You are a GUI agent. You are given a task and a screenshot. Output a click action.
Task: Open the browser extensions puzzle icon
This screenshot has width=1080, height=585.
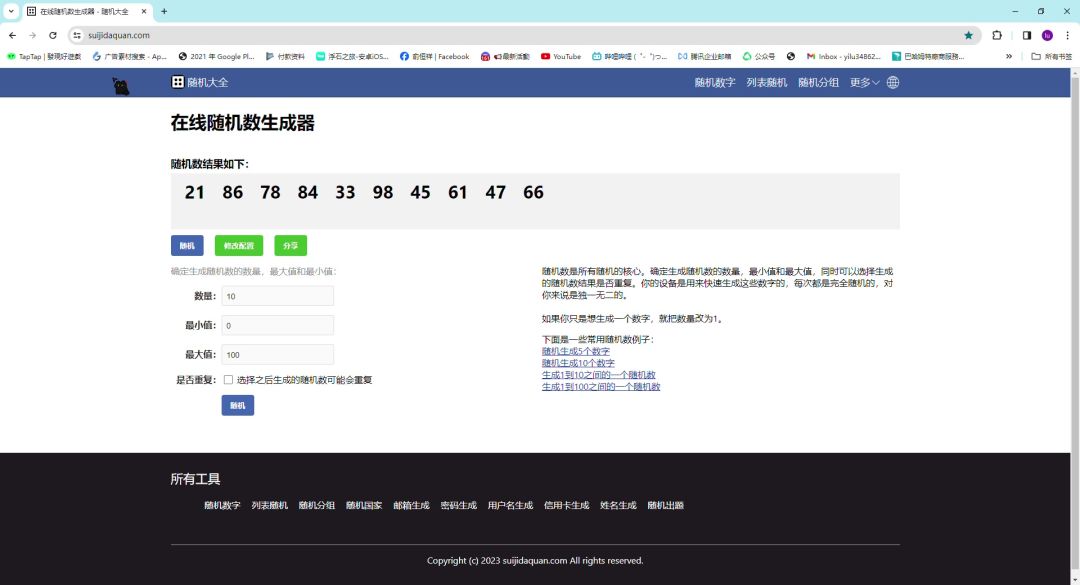(997, 35)
